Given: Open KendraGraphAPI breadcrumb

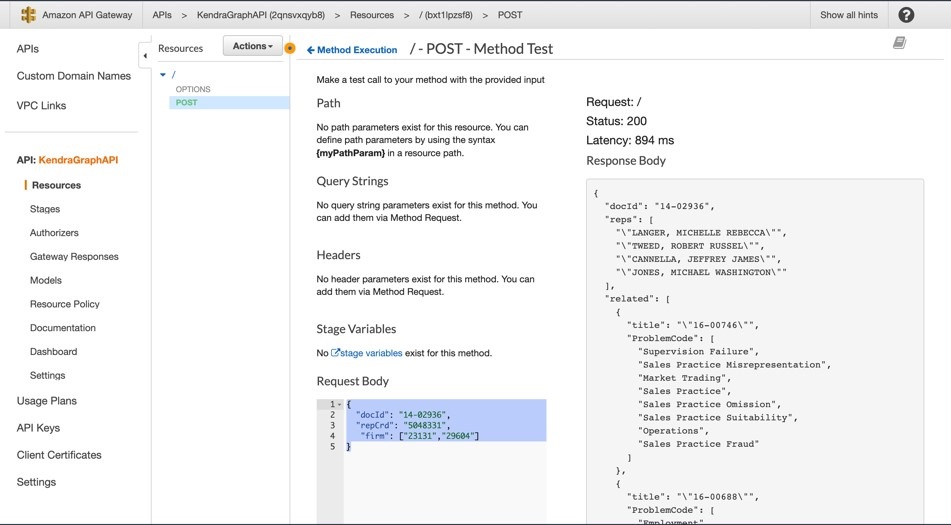Looking at the screenshot, I should tap(261, 15).
